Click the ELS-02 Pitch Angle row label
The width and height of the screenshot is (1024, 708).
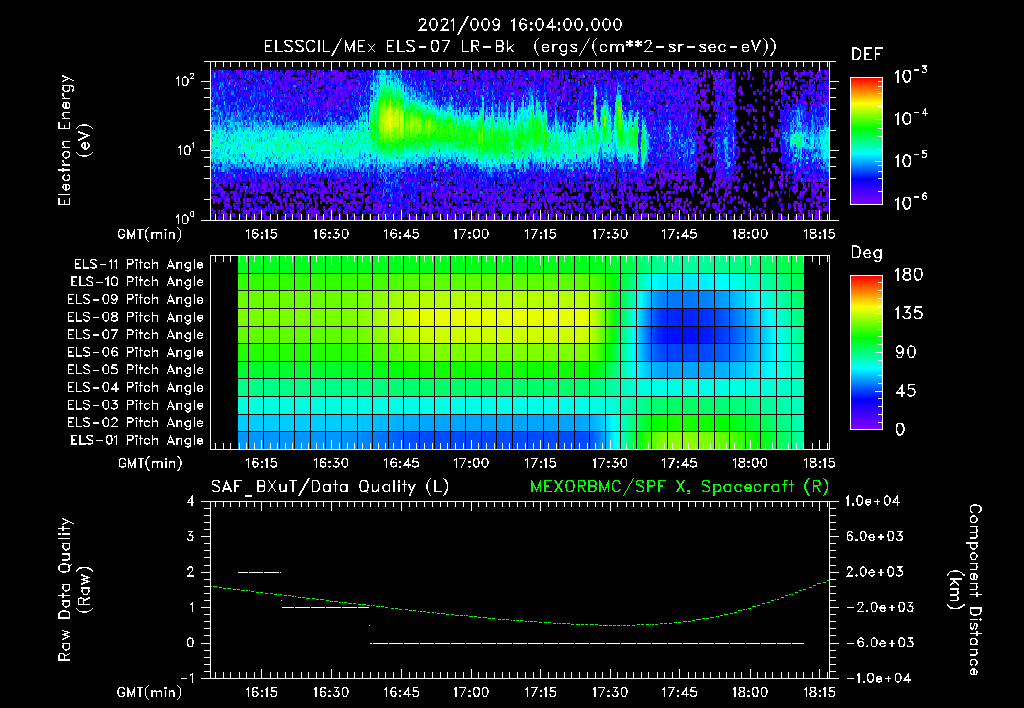[136, 423]
